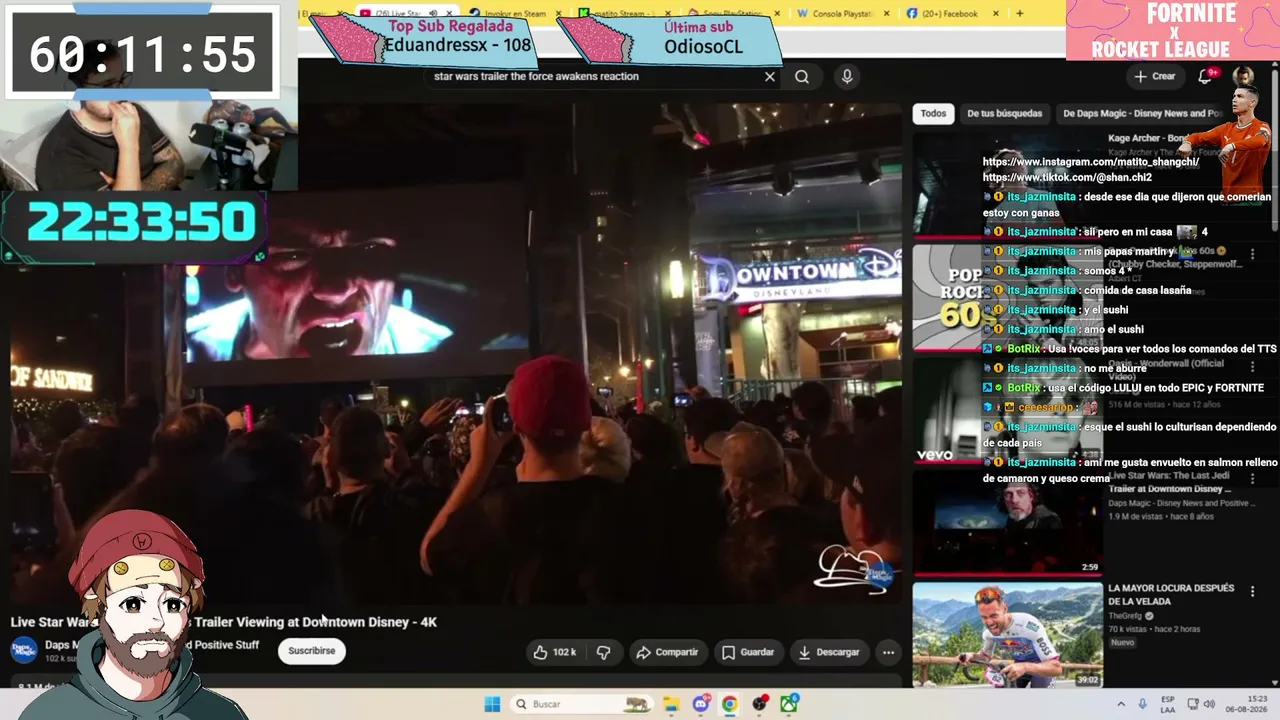This screenshot has width=1280, height=720.
Task: Click the Compartir share button
Action: point(667,652)
